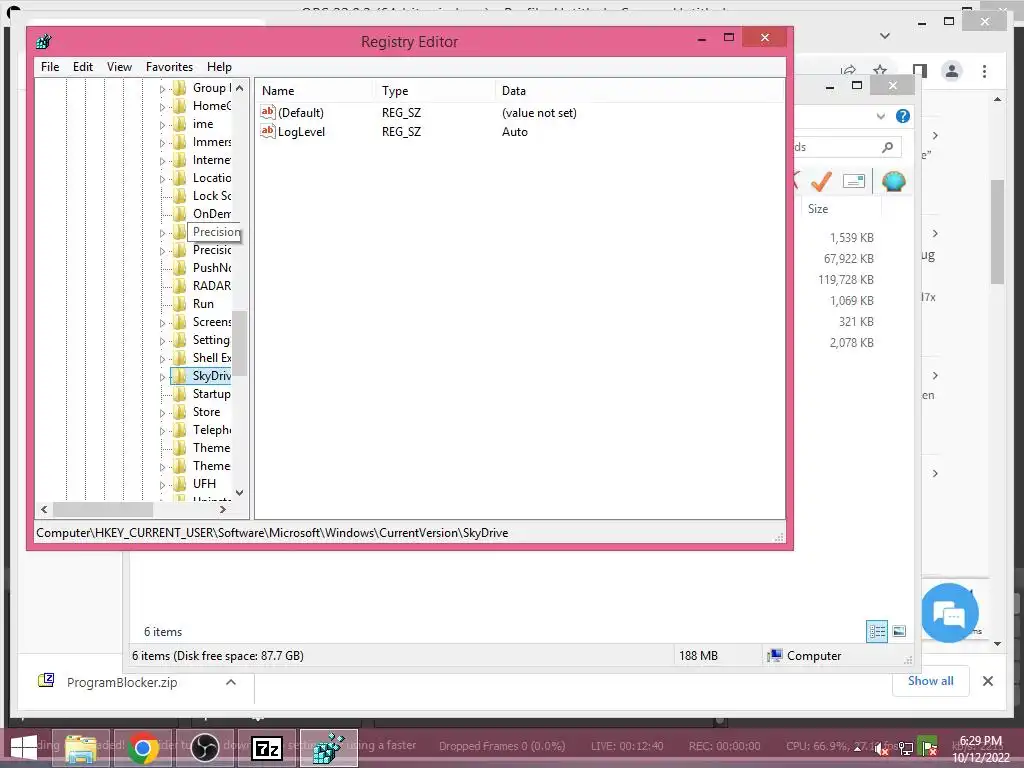Viewport: 1024px width, 768px height.
Task: Open the blue help question mark icon
Action: [x=903, y=116]
